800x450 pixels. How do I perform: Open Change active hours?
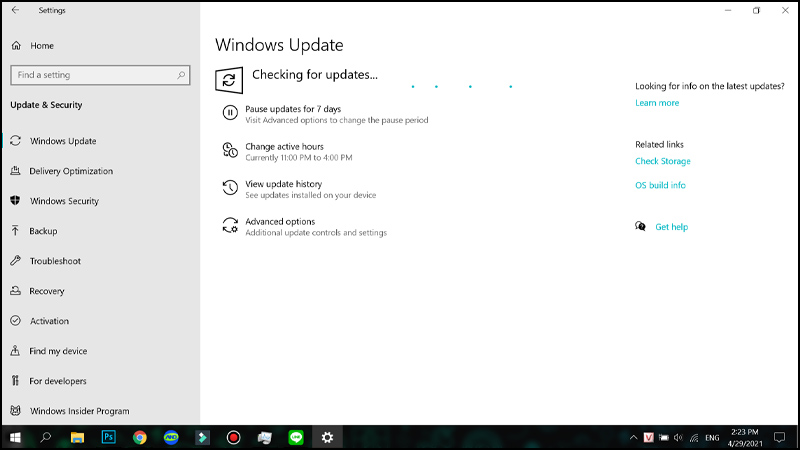(x=284, y=146)
